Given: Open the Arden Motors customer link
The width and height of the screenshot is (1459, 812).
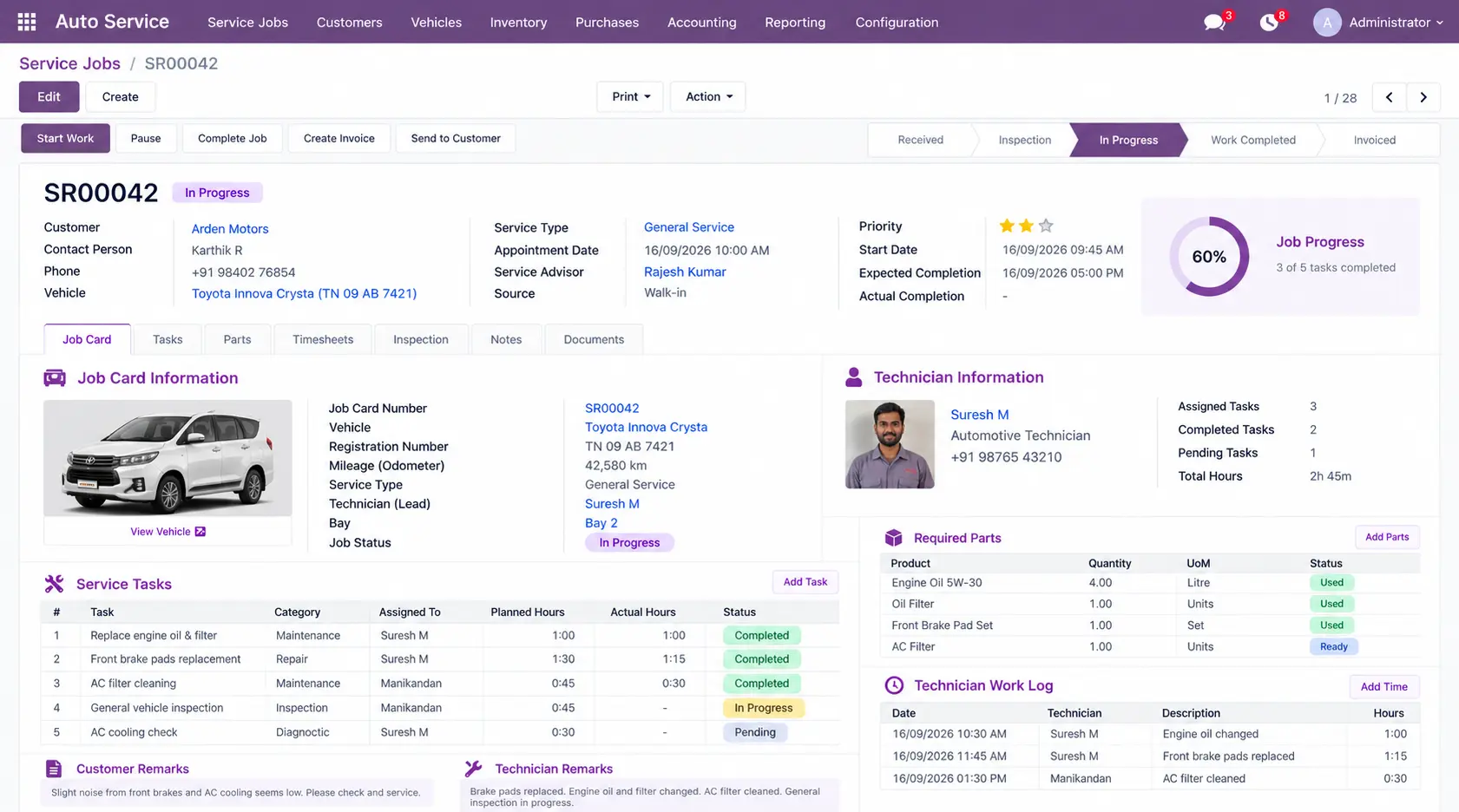Looking at the screenshot, I should (230, 228).
